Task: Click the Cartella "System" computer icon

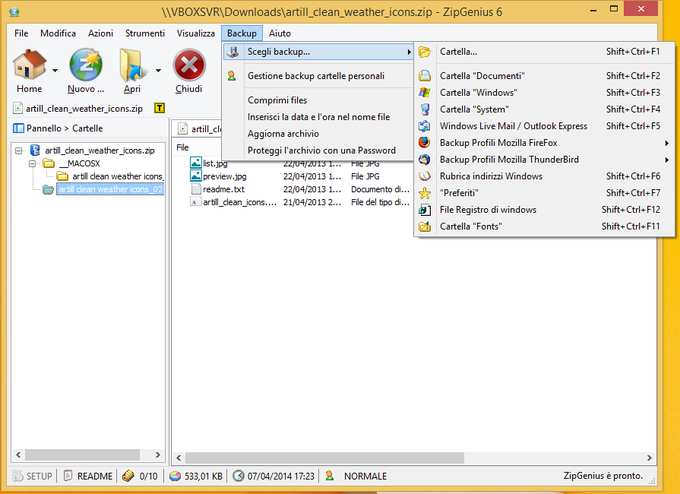Action: click(425, 109)
